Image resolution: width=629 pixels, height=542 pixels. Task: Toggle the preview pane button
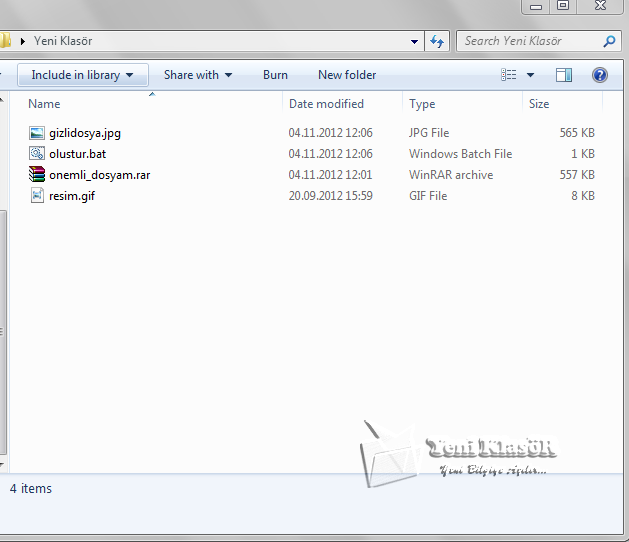564,75
